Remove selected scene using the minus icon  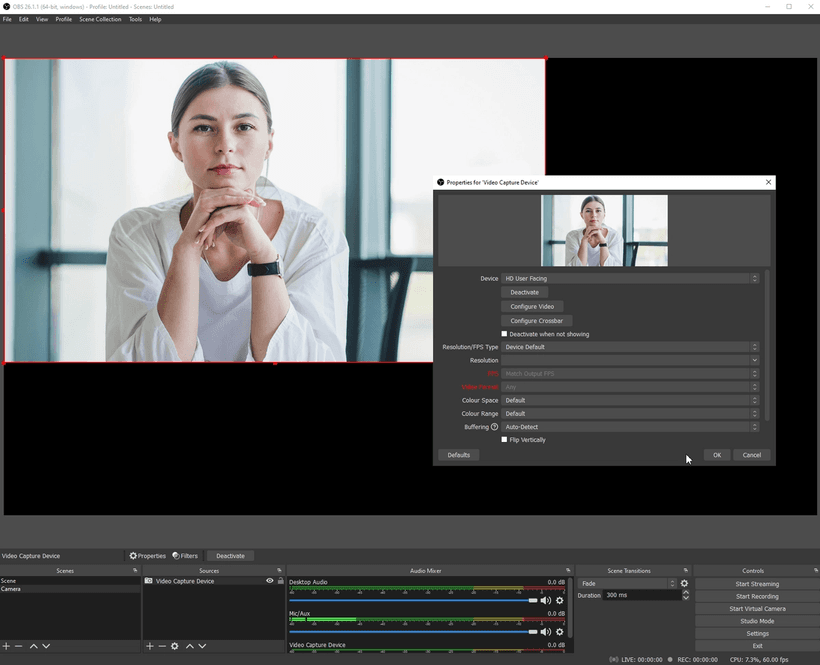point(19,646)
